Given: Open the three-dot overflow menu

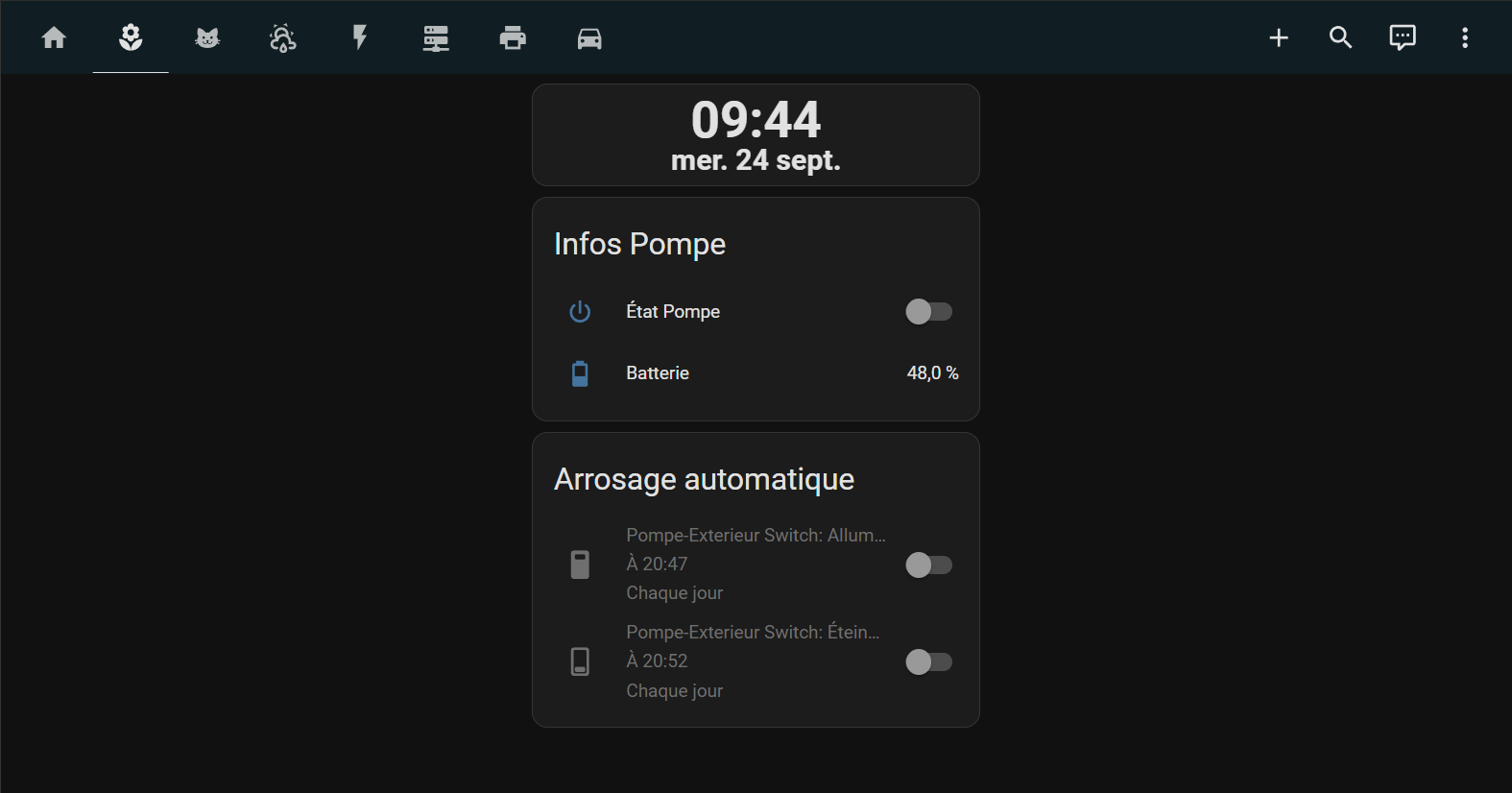Looking at the screenshot, I should click(1465, 37).
